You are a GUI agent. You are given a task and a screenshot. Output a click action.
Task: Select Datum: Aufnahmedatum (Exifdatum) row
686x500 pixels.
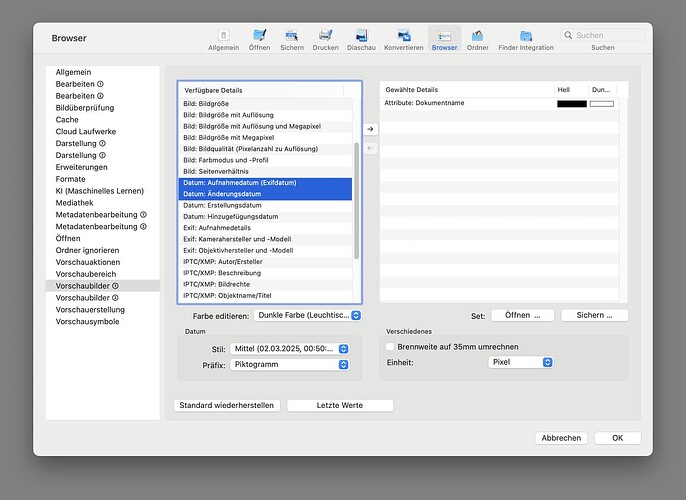(265, 183)
